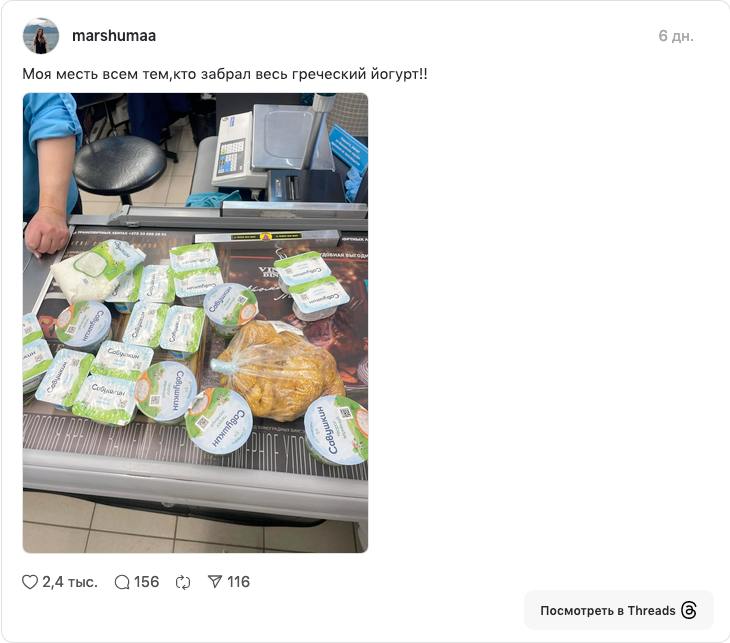
Task: Click the caption text about греческий йогурт
Action: coord(225,74)
